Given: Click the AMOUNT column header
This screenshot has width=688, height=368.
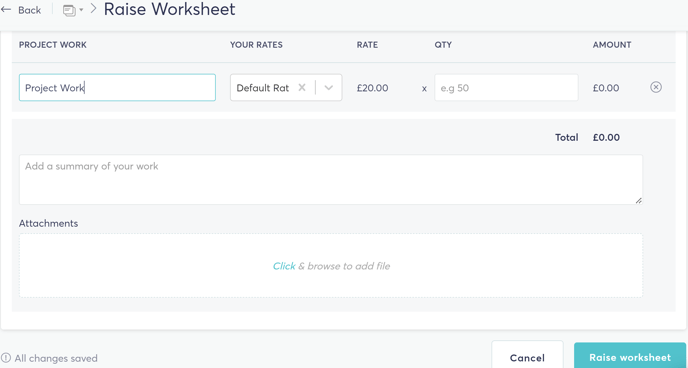Looking at the screenshot, I should (612, 45).
